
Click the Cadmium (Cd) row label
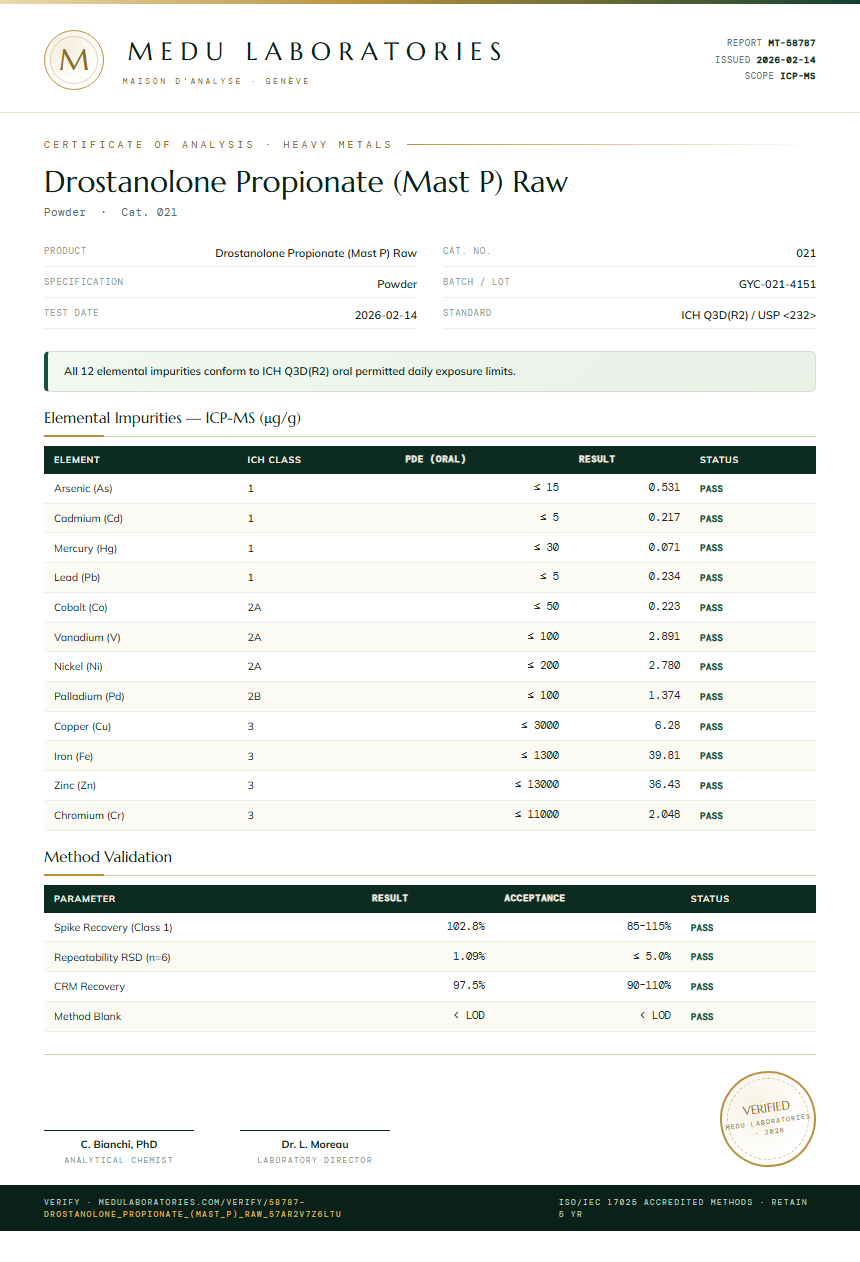[88, 519]
